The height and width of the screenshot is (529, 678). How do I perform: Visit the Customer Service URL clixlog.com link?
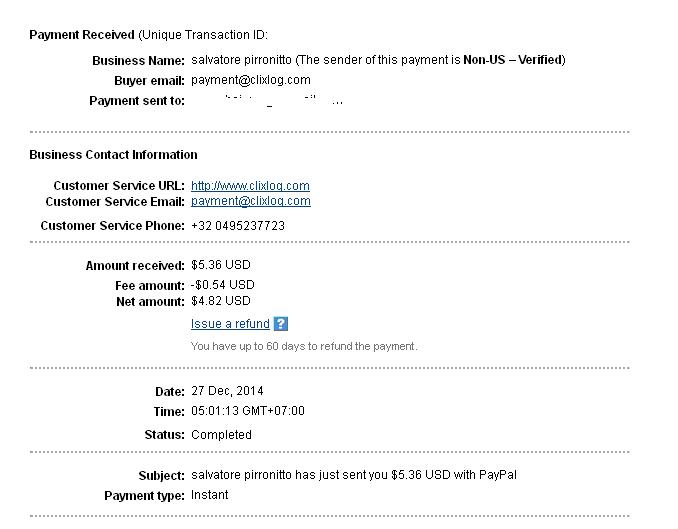(x=250, y=186)
